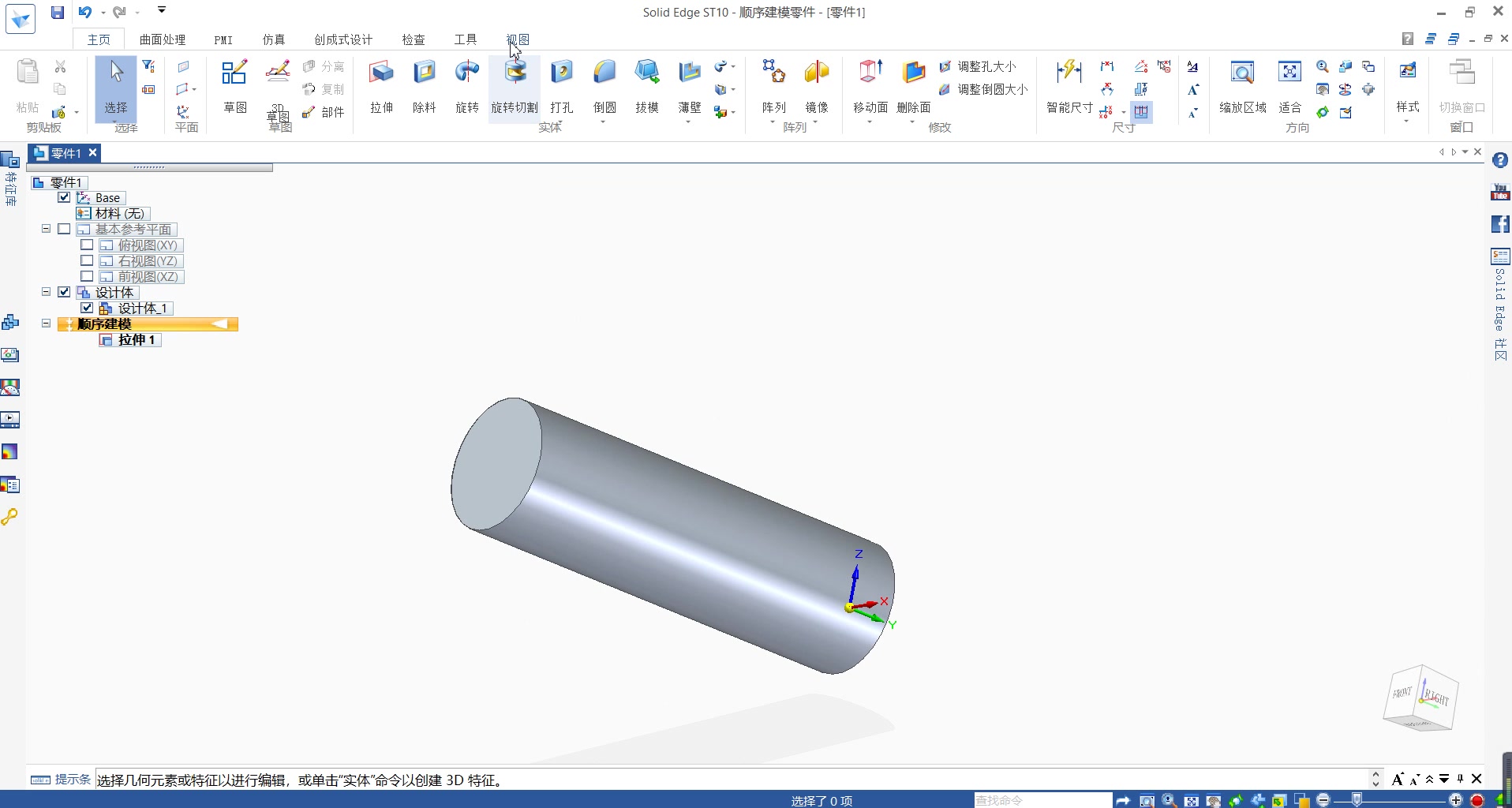
Task: Uncheck the Base feature checkbox
Action: point(64,197)
